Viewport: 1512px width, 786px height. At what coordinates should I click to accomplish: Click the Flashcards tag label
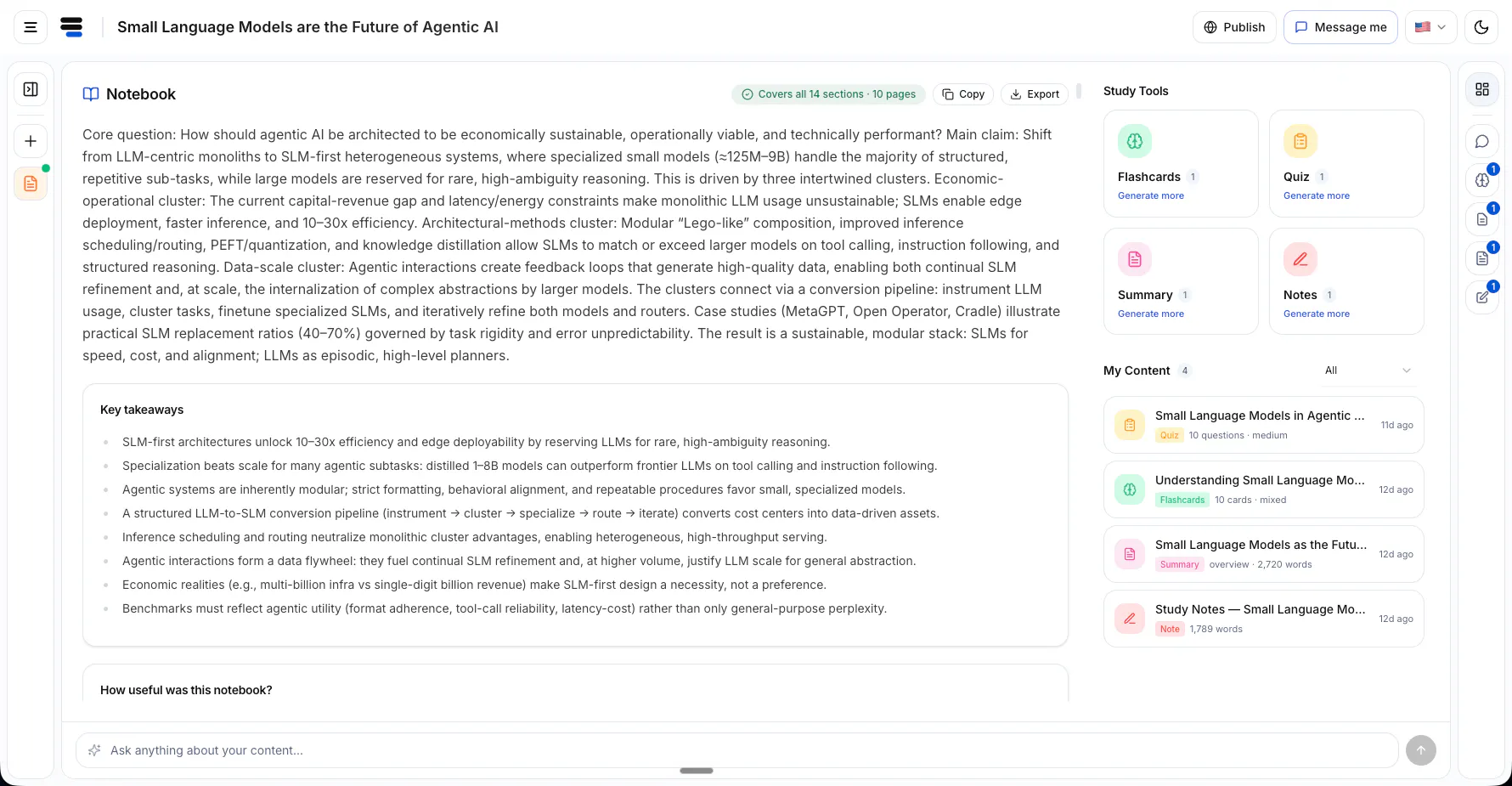click(1182, 500)
